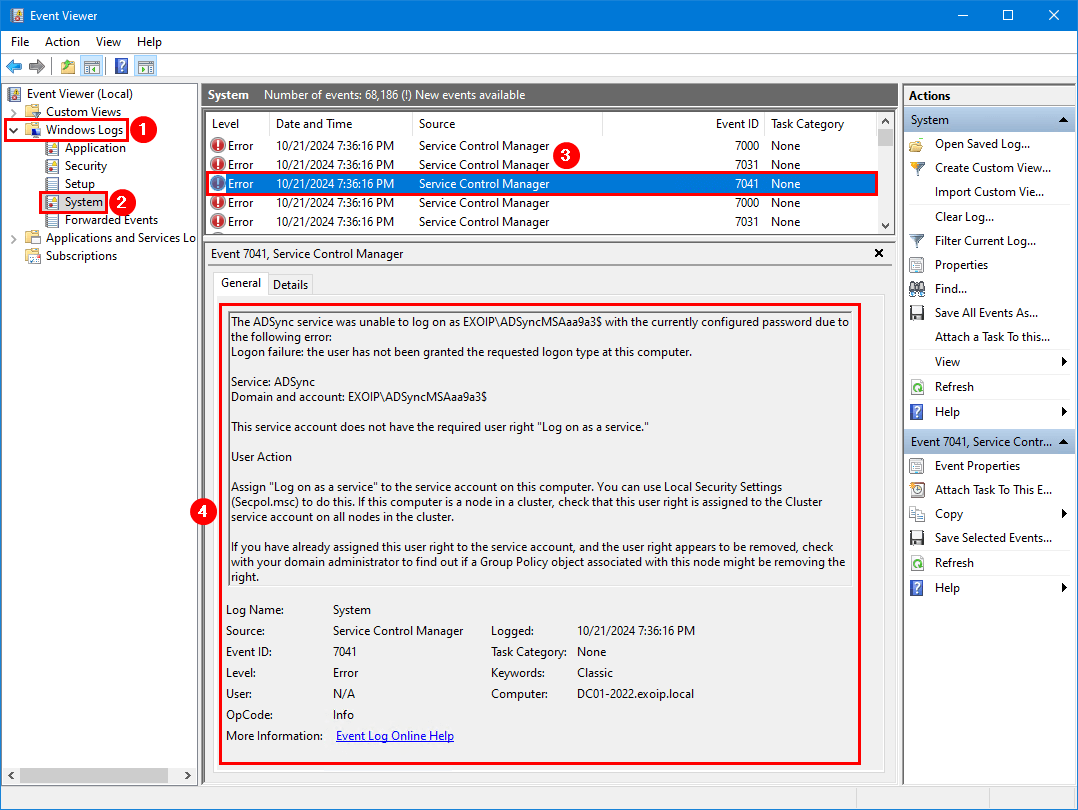Open the View submenu arrow in Actions
This screenshot has height=810, width=1078.
pyautogui.click(x=1064, y=362)
